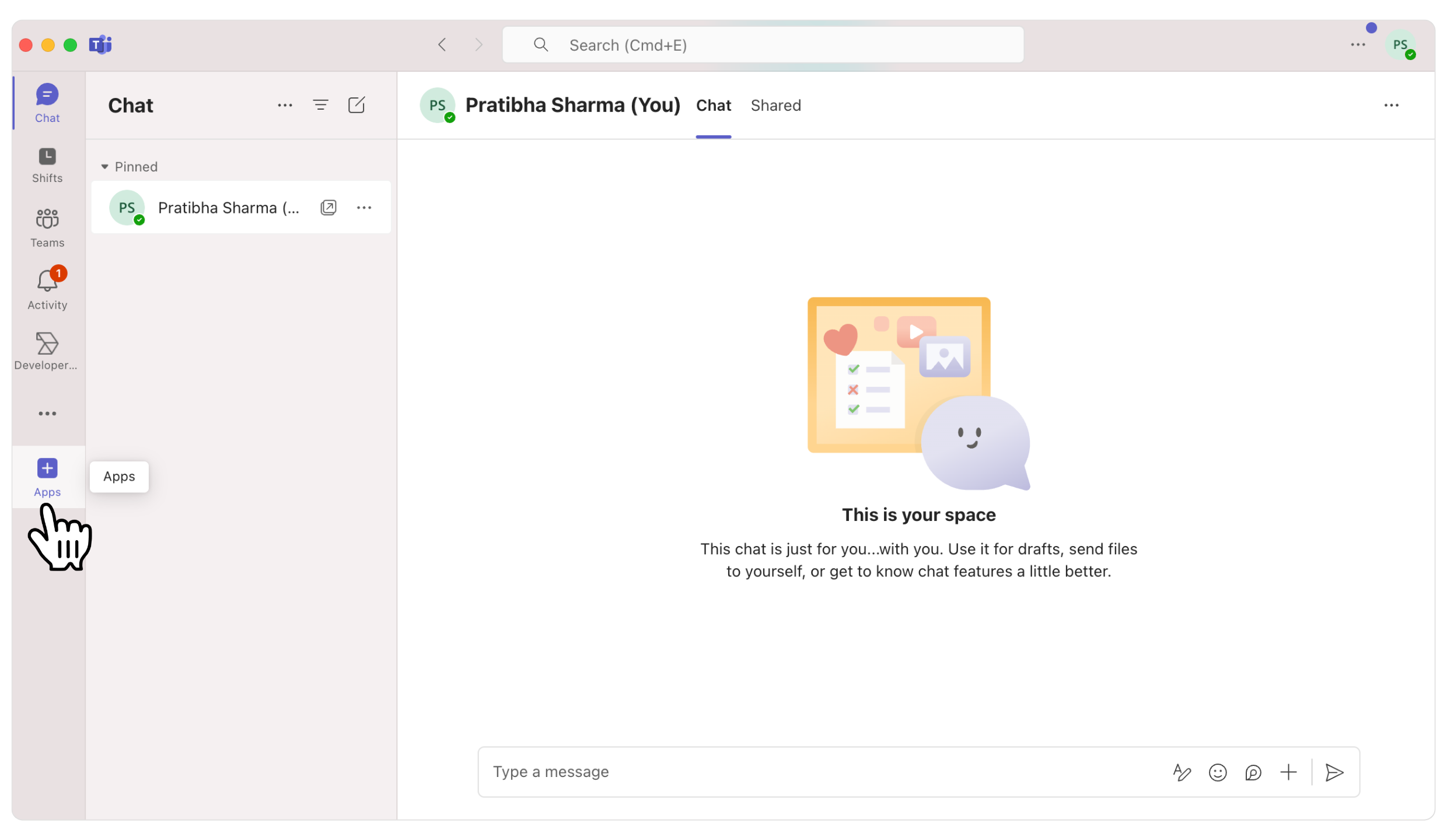This screenshot has height=840, width=1447.
Task: Click the more options ellipsis in Chat
Action: coord(284,104)
